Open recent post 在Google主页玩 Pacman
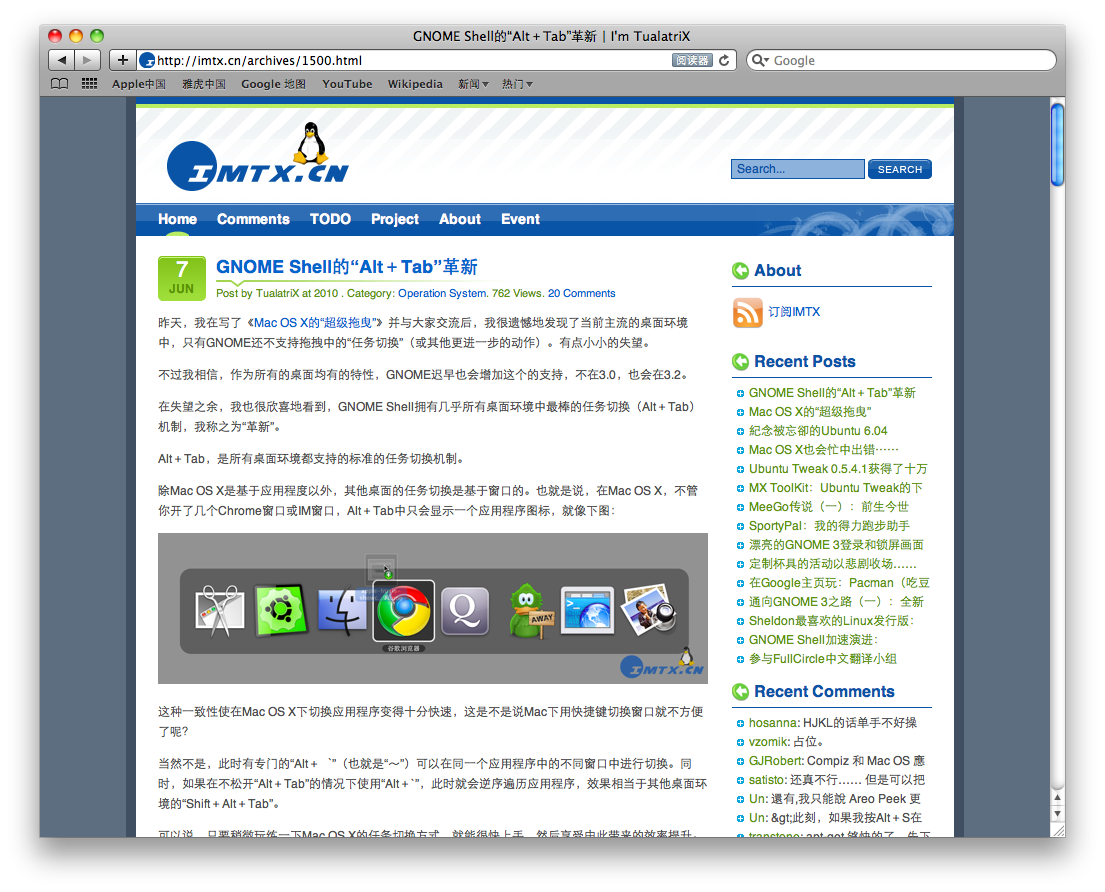The width and height of the screenshot is (1105, 892). point(839,583)
